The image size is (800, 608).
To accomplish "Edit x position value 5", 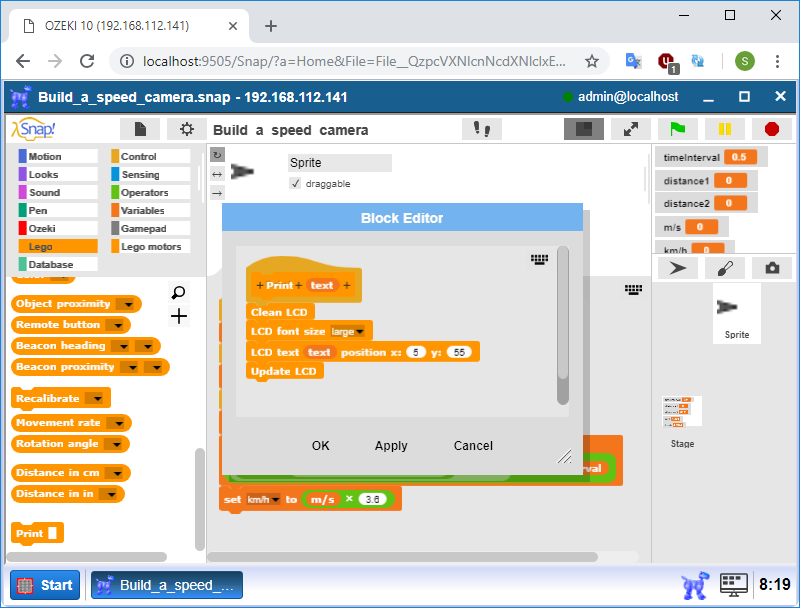I will (x=416, y=352).
